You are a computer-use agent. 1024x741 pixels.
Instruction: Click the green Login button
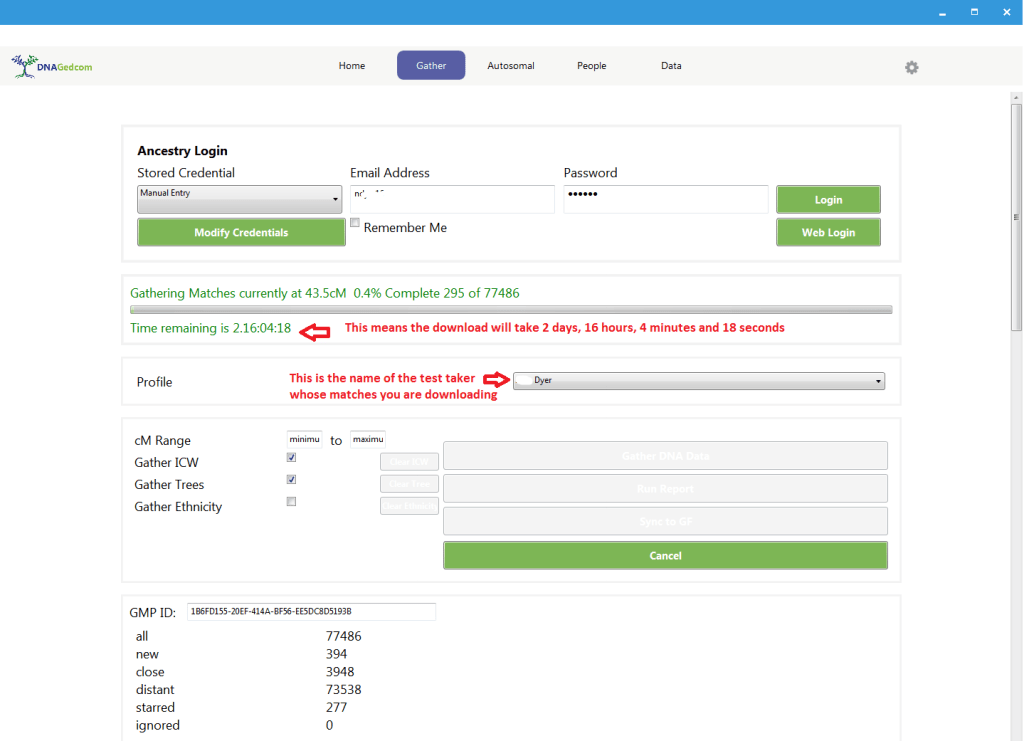[x=828, y=200]
